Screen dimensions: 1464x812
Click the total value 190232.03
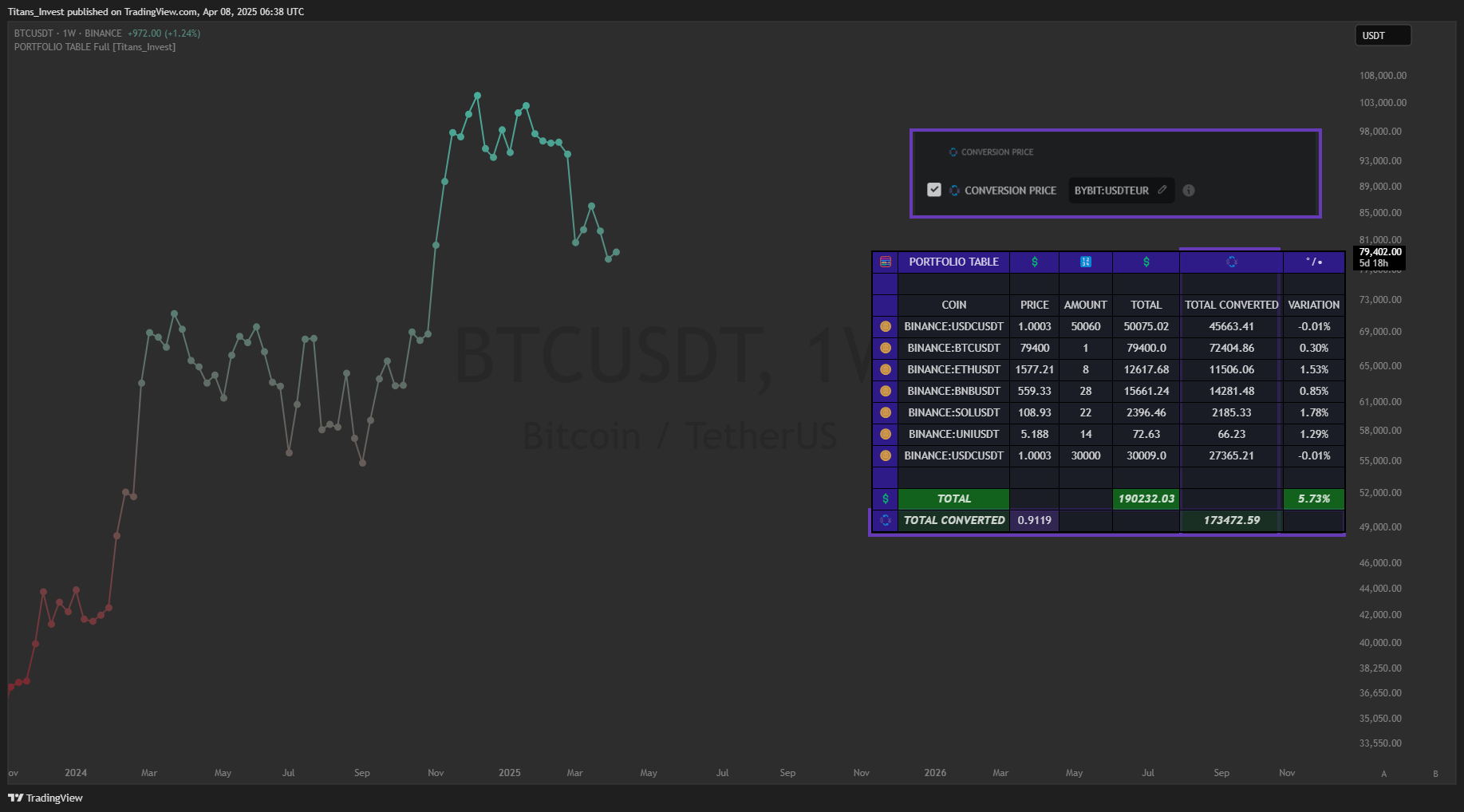1146,499
